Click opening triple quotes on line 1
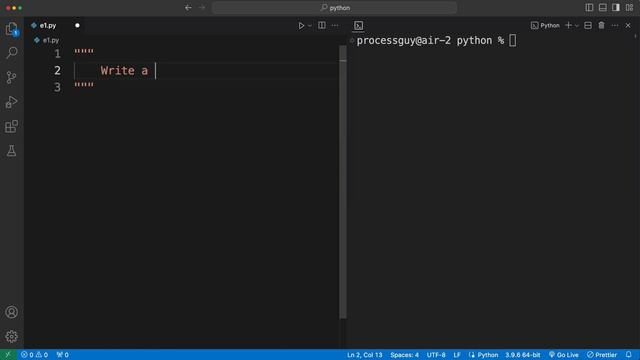 pyautogui.click(x=84, y=51)
